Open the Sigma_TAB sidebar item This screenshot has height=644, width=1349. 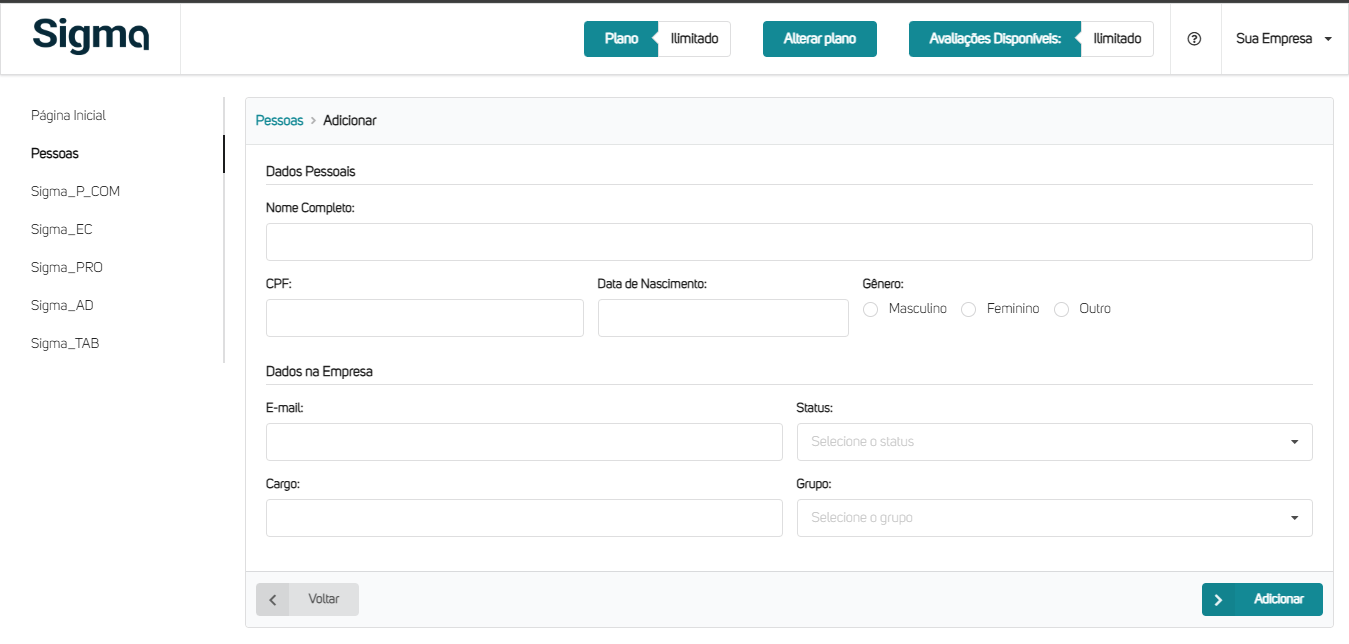pos(65,343)
